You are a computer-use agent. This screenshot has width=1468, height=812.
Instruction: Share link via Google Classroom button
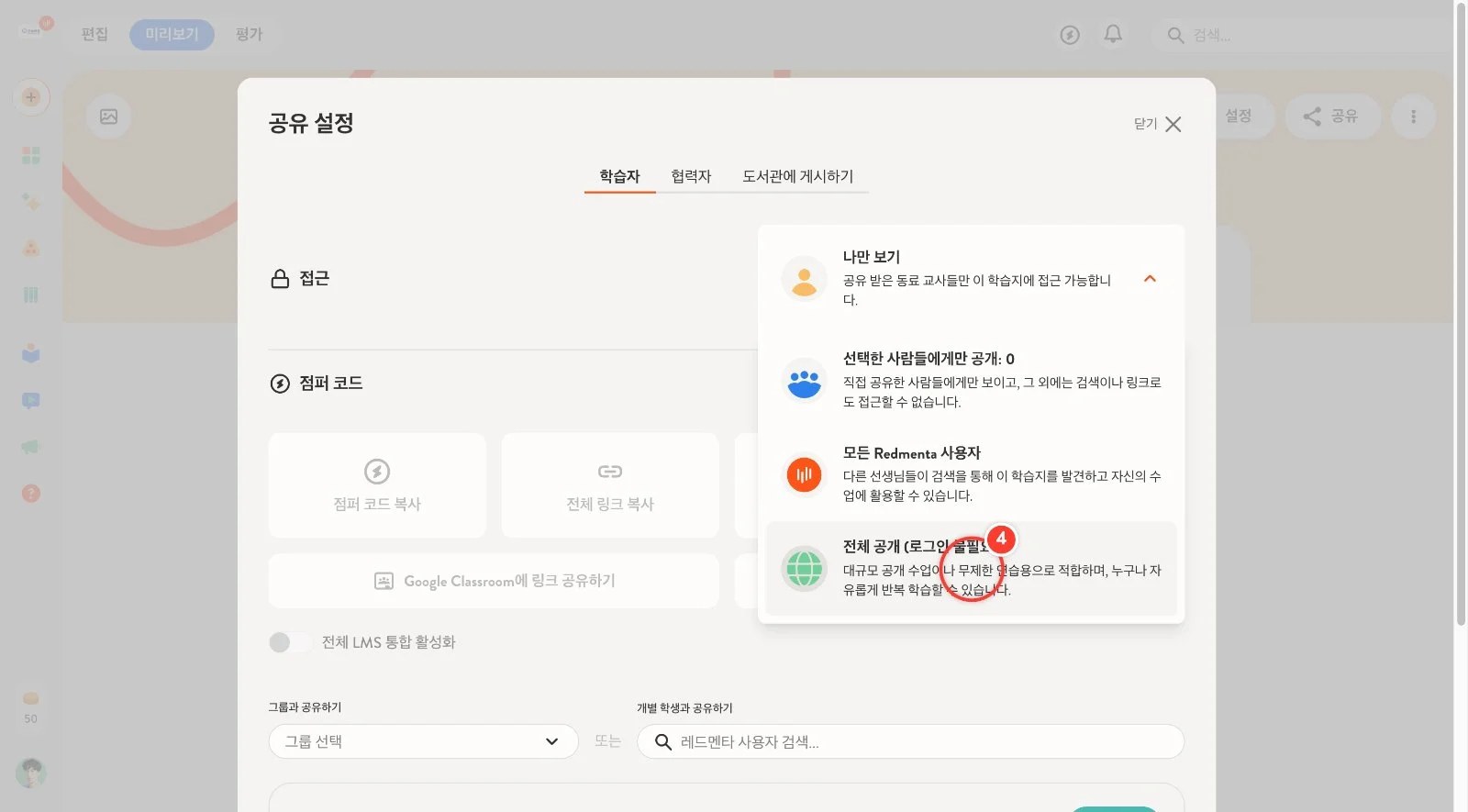[494, 581]
